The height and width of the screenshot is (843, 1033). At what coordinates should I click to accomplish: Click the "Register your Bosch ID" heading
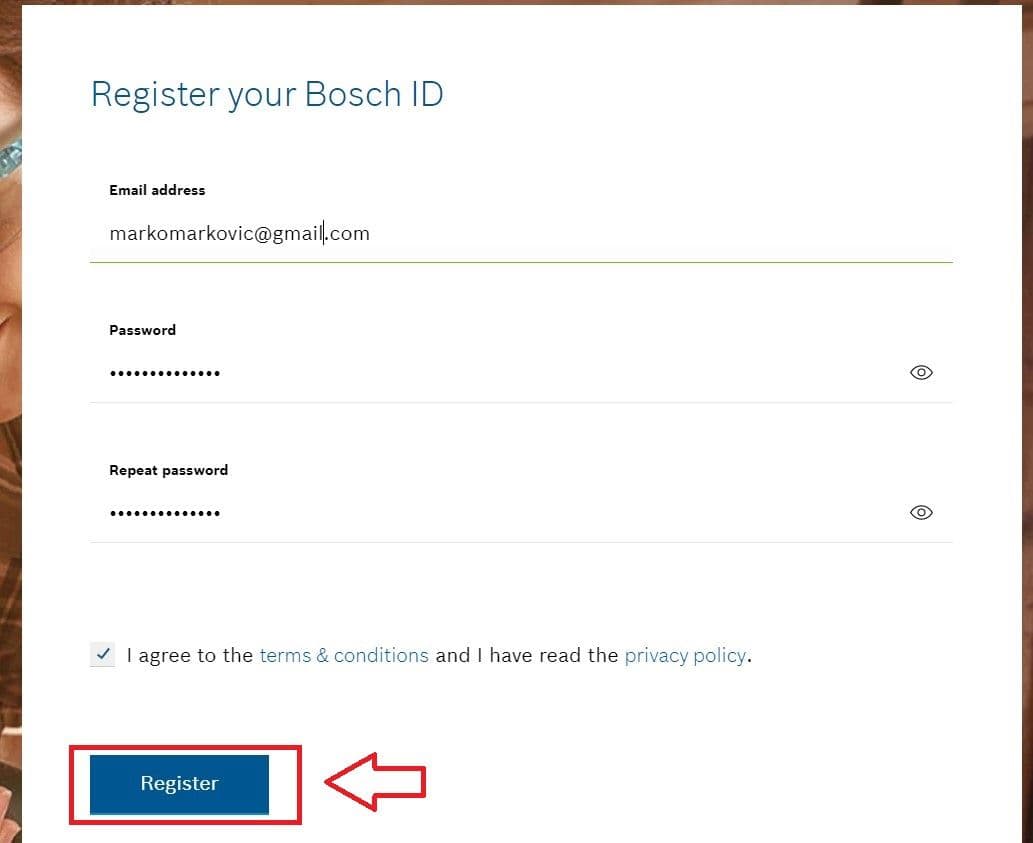click(267, 95)
